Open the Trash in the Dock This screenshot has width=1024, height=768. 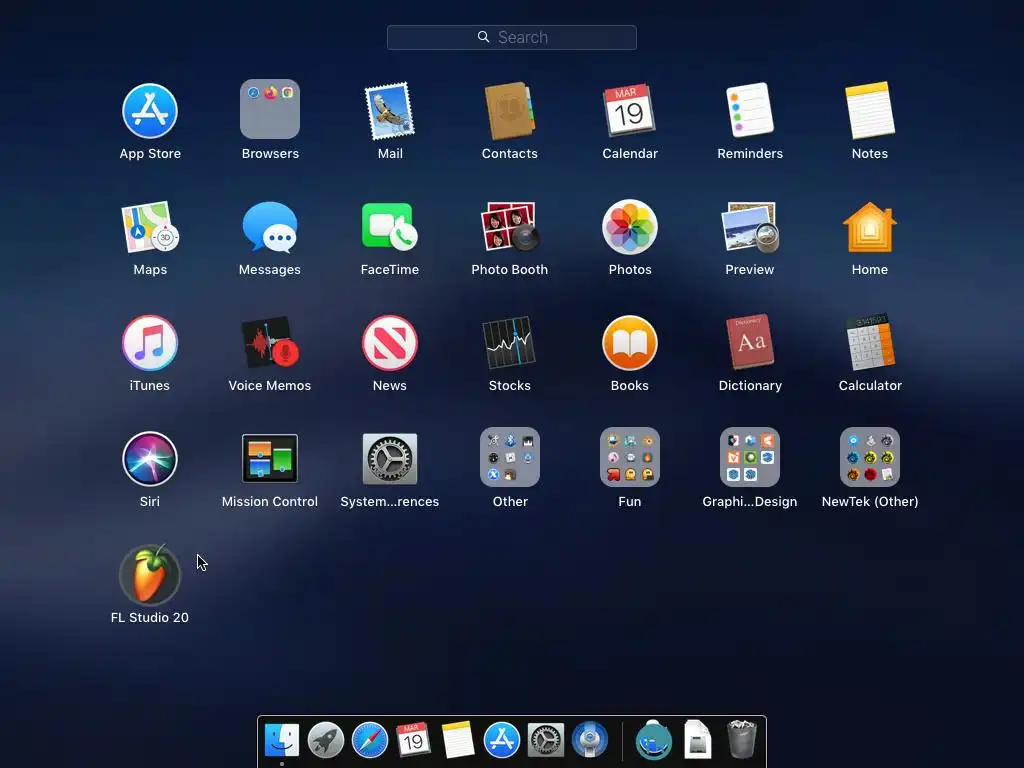pyautogui.click(x=742, y=739)
